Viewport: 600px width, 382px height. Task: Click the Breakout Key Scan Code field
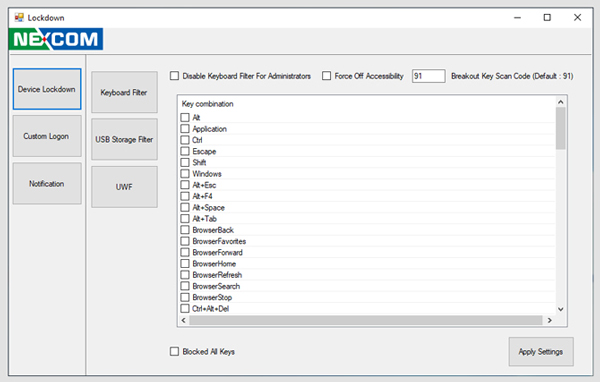(429, 76)
